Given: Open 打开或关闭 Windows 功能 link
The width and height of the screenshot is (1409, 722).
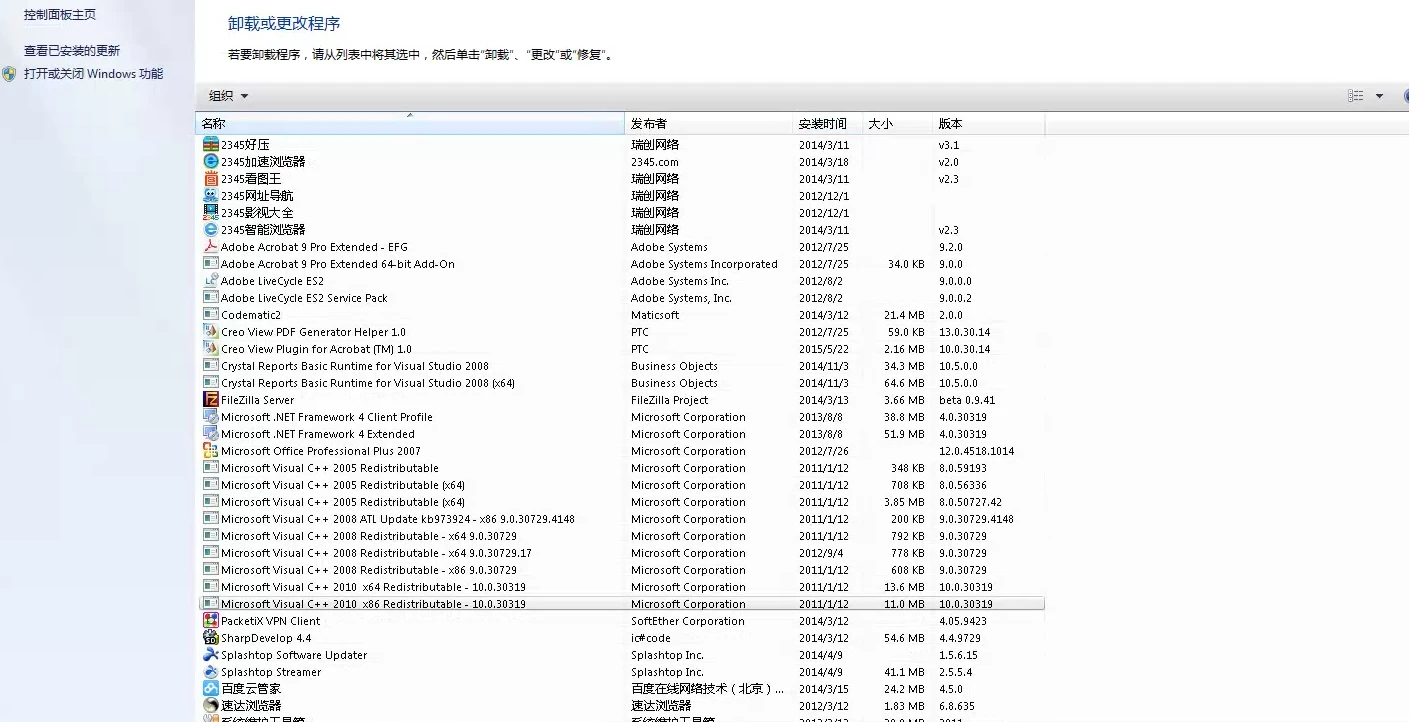Looking at the screenshot, I should click(x=93, y=74).
